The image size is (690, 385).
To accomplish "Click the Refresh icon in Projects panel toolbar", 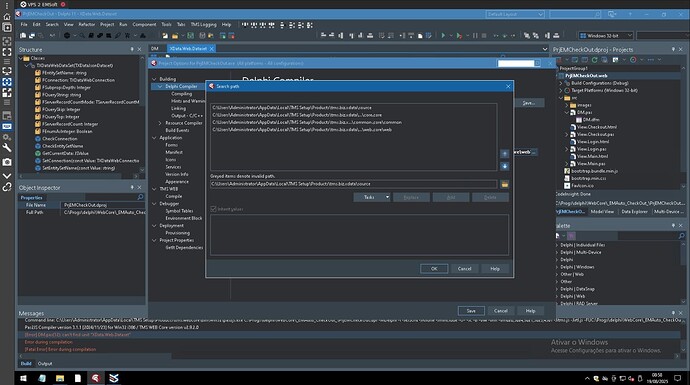I will [x=595, y=60].
